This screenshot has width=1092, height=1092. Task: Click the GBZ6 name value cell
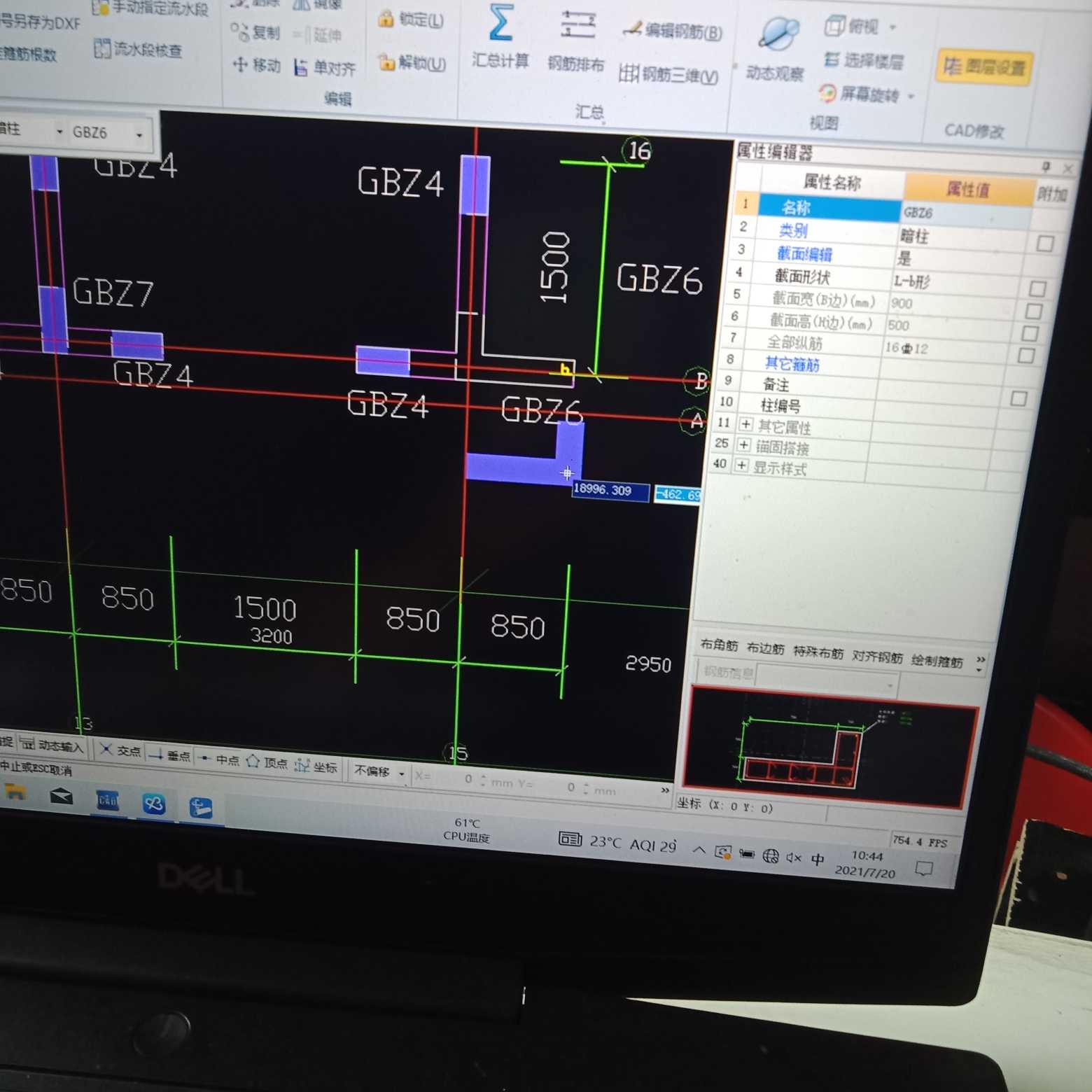965,213
